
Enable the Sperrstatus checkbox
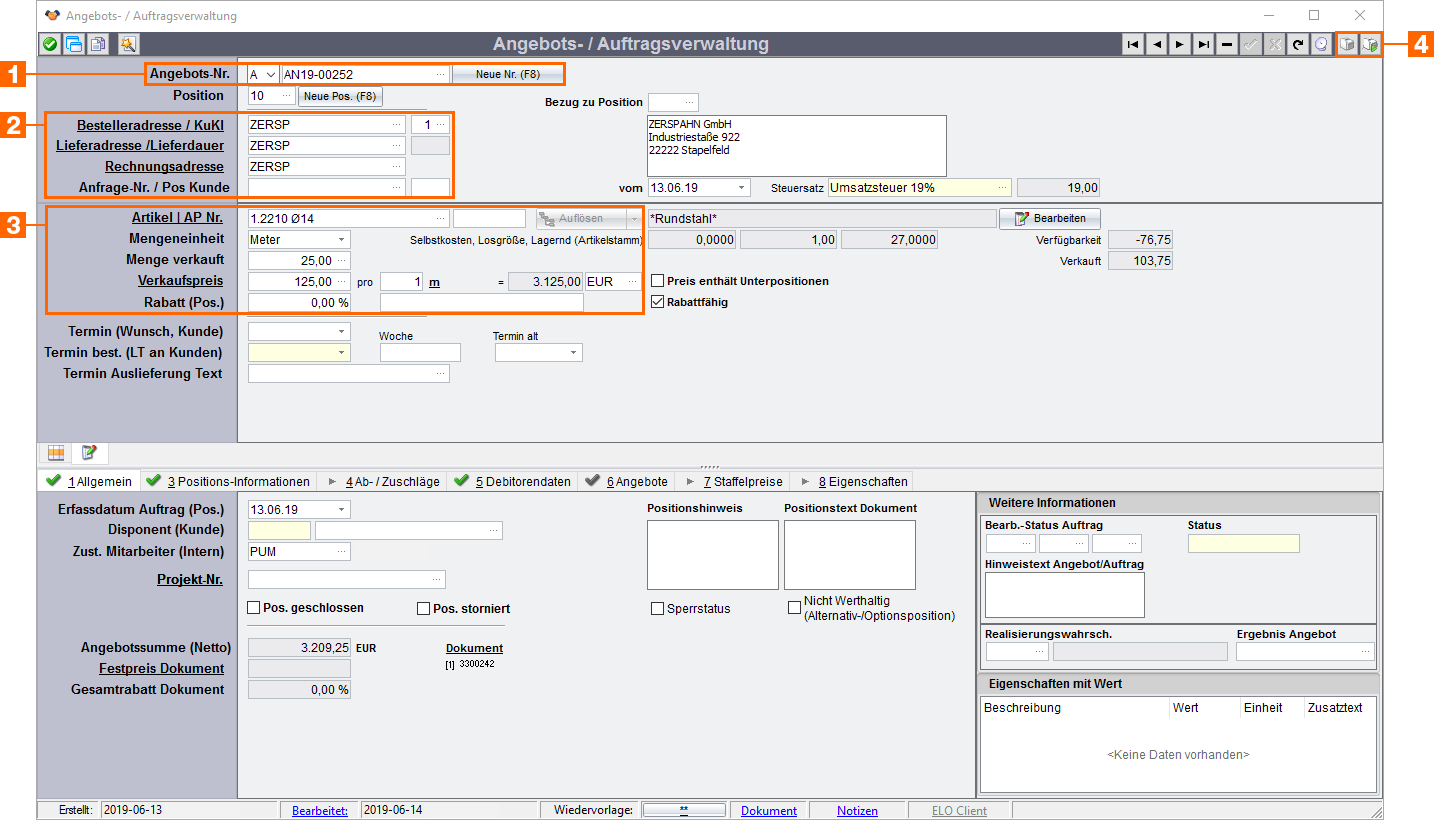pyautogui.click(x=658, y=608)
